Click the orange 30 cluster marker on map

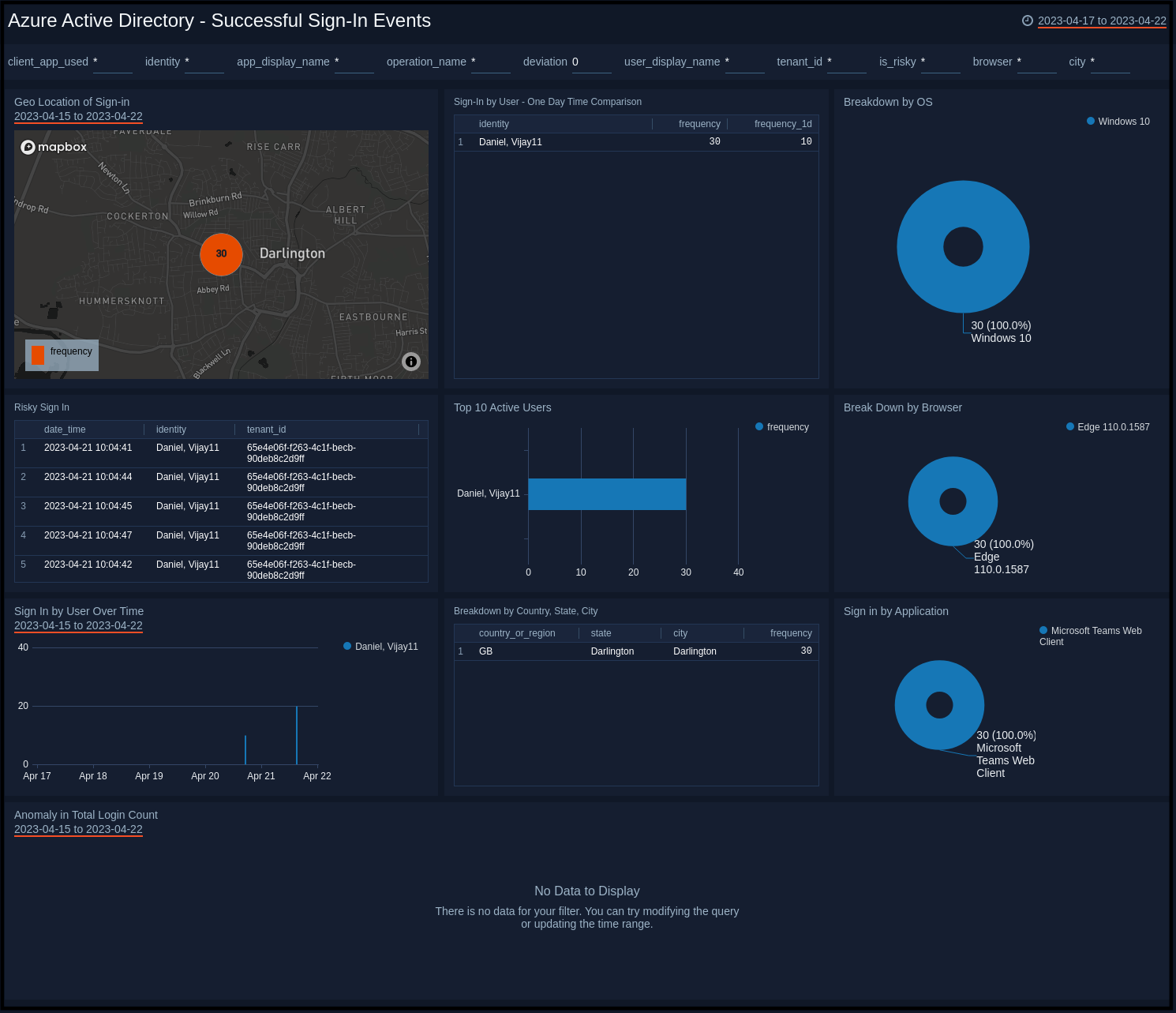(x=221, y=254)
